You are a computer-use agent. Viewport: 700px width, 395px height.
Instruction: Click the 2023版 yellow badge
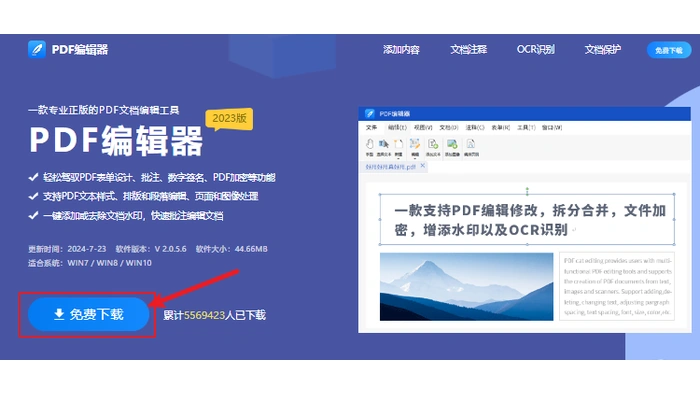pyautogui.click(x=229, y=119)
